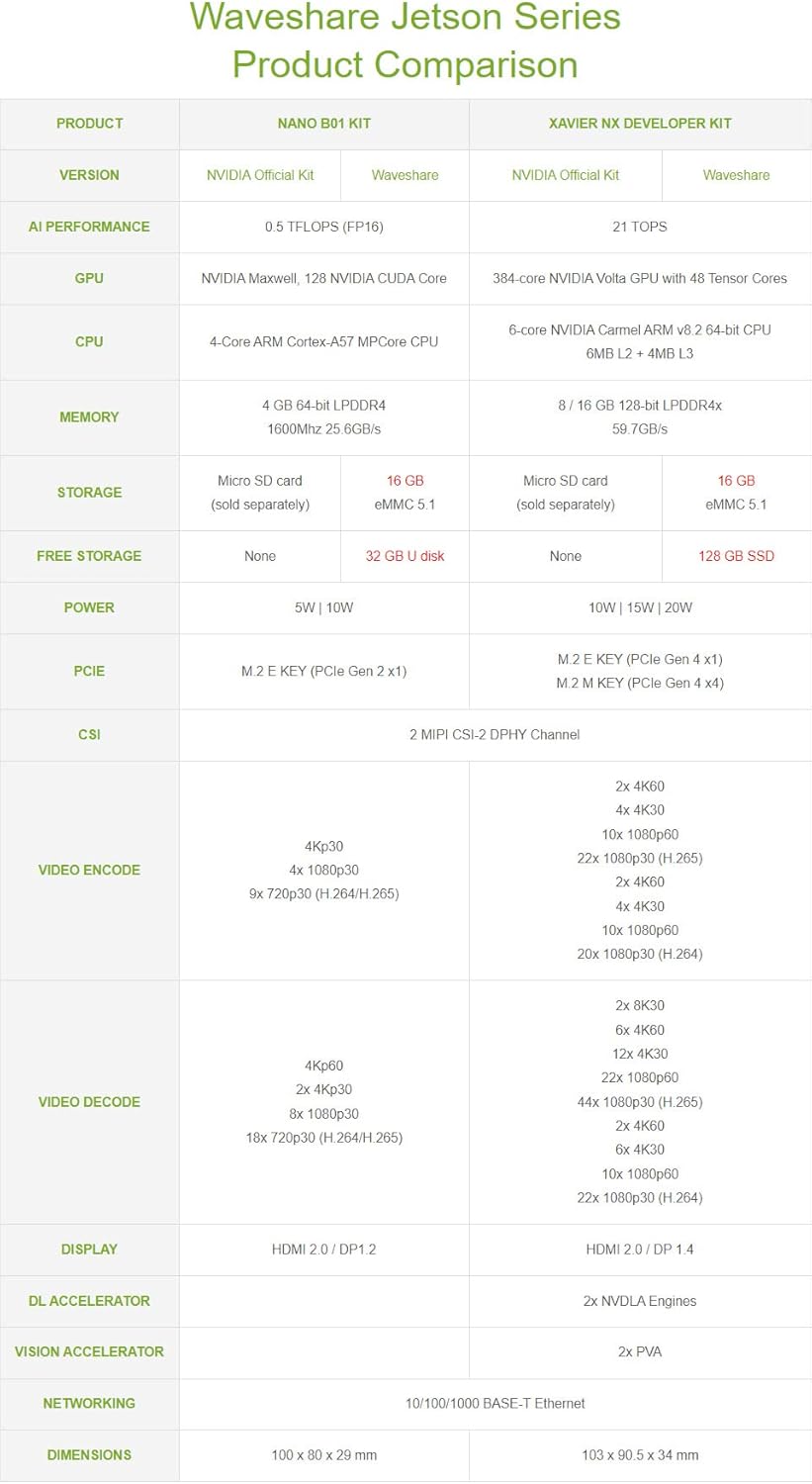Screen dimensions: 812x1484
Task: Click the 103 x 90.5 x 34 mm dimensions
Action: click(640, 1454)
